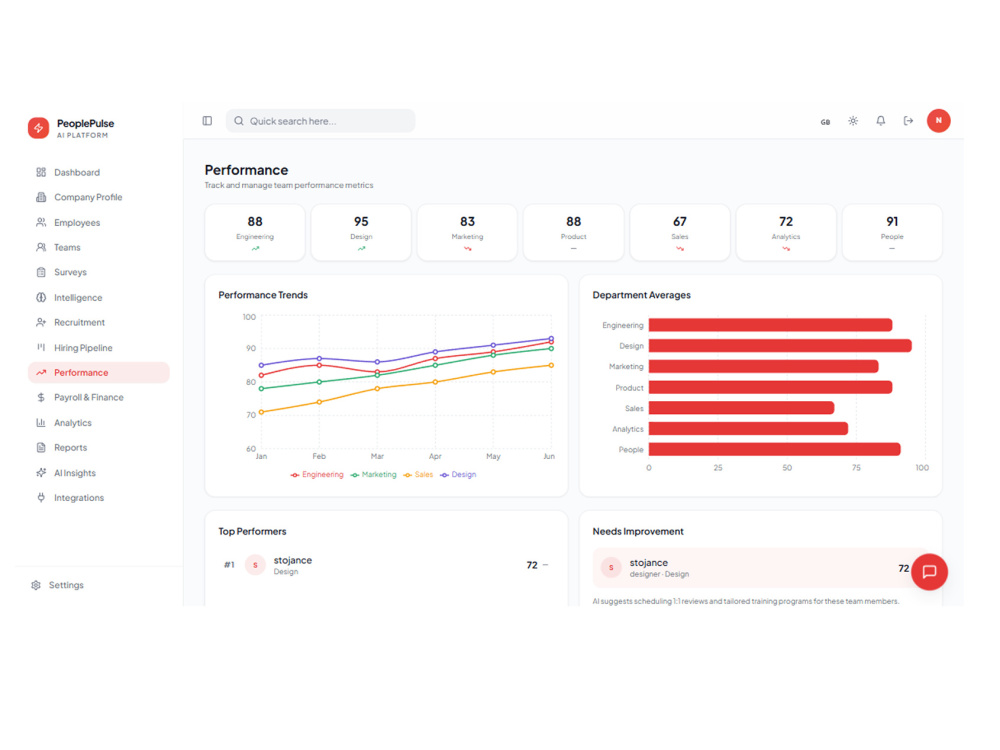Click the Performance Trends heading
The width and height of the screenshot is (1000, 750).
pyautogui.click(x=263, y=295)
